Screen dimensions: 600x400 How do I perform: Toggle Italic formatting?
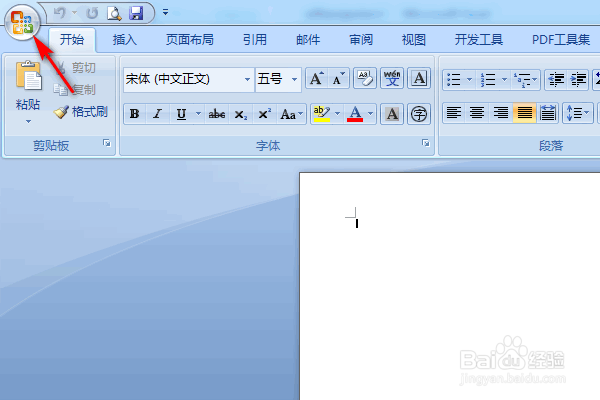tap(157, 114)
